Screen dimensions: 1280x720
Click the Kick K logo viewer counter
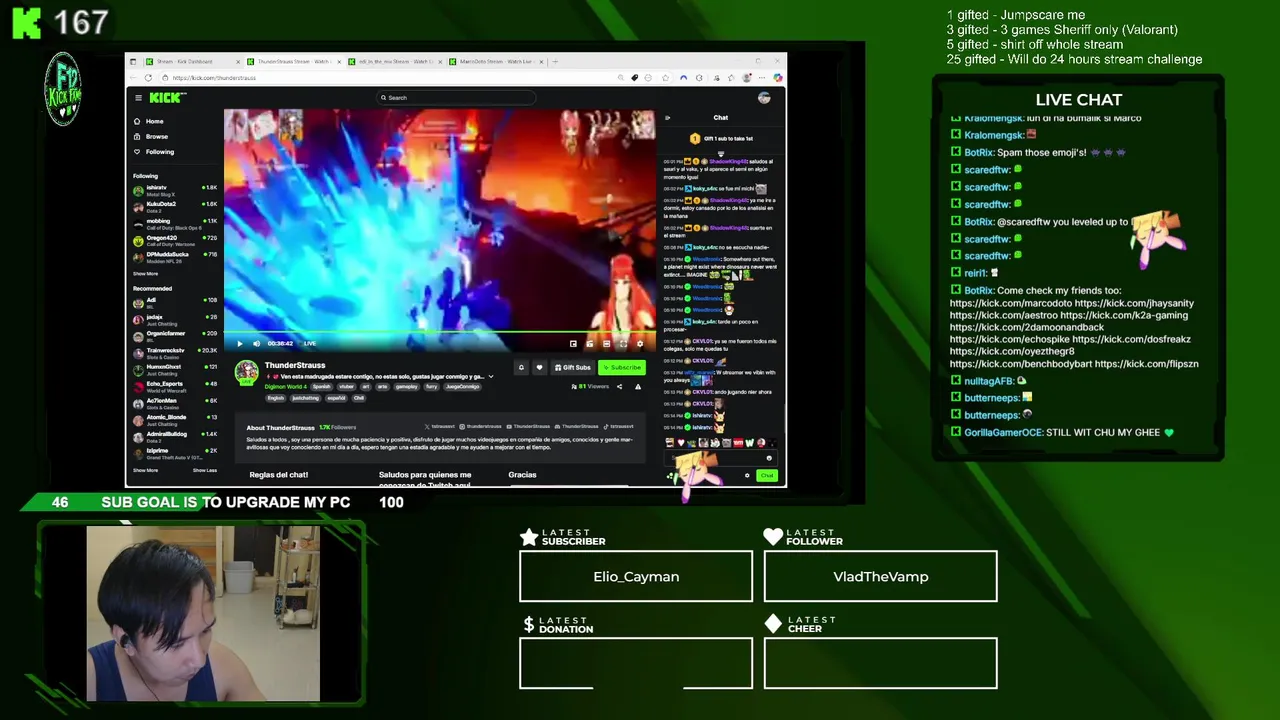[60, 22]
